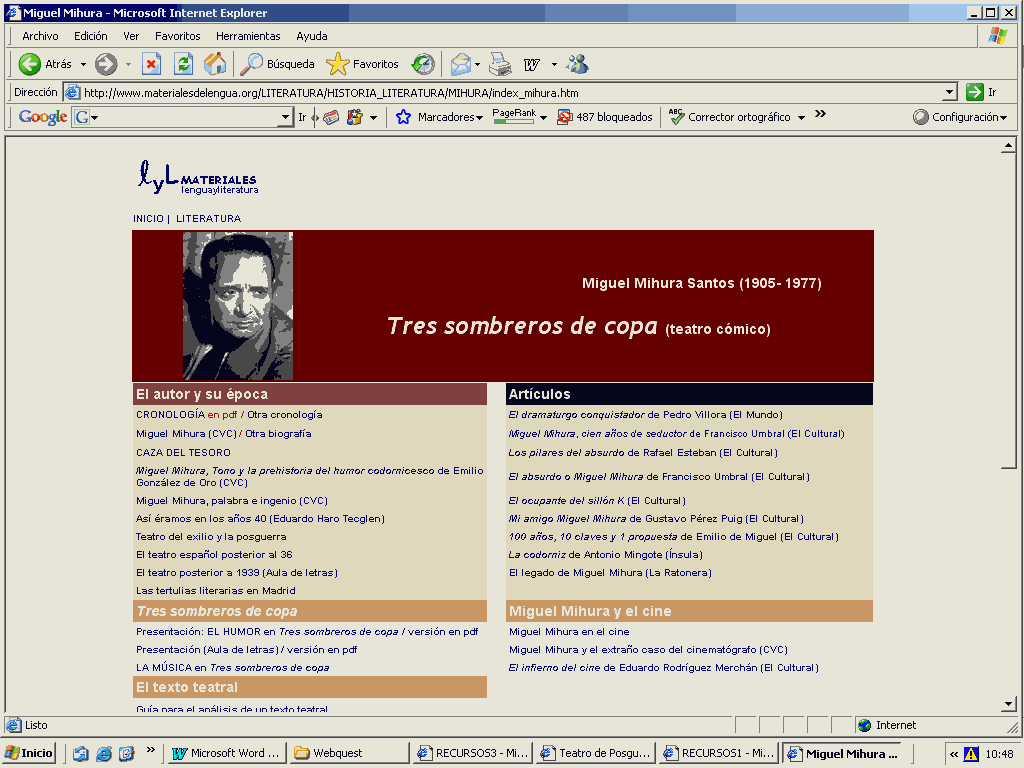Screen dimensions: 1024x768
Task: Launch Internet Explorer from quick launch
Action: 103,753
